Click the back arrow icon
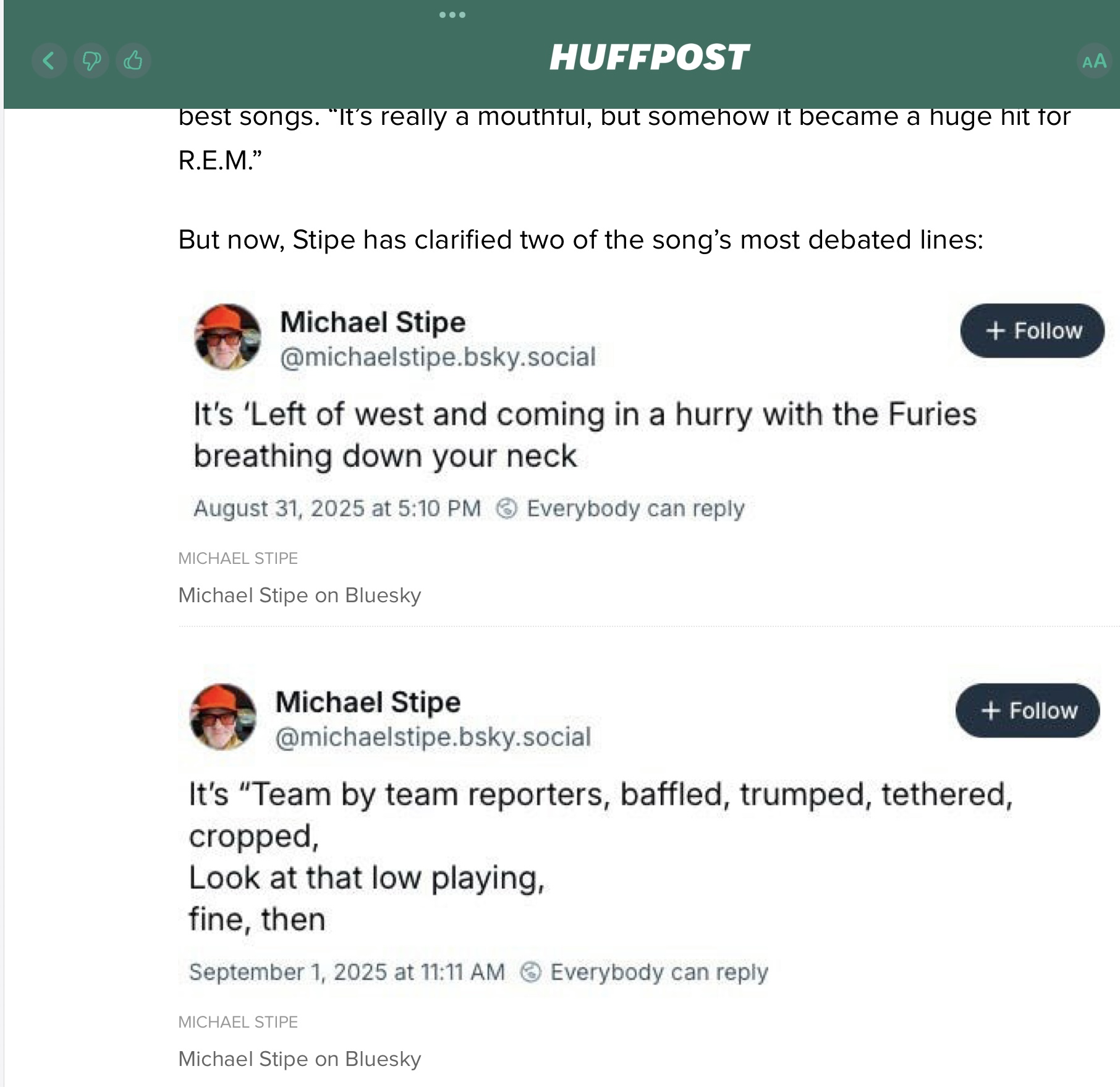1120x1087 pixels. [49, 61]
